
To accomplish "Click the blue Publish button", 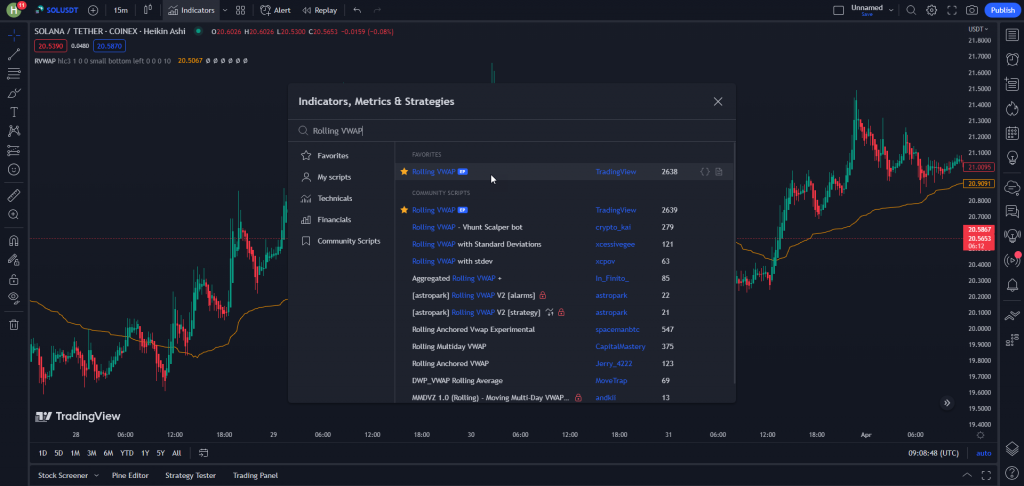I will pos(1001,10).
